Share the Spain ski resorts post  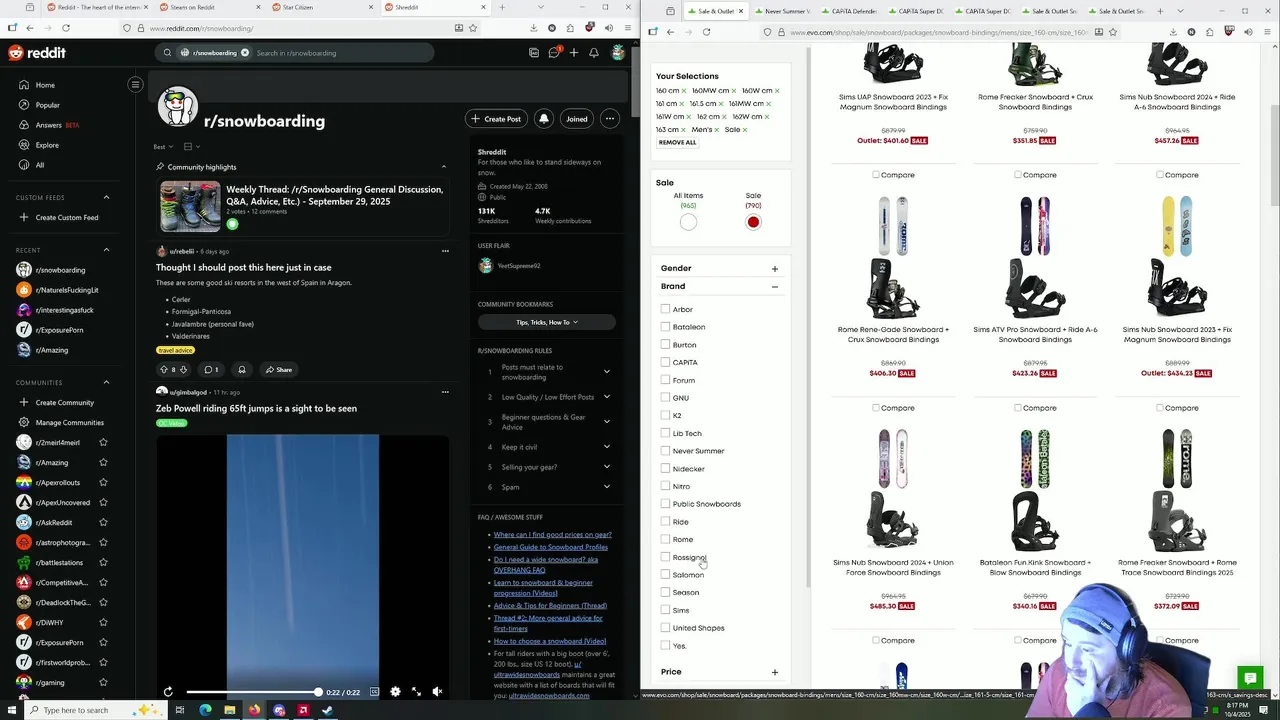[x=278, y=370]
